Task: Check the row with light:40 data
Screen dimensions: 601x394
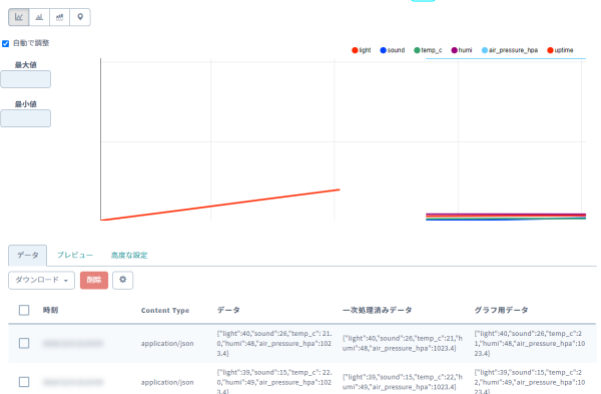Action: [24, 343]
